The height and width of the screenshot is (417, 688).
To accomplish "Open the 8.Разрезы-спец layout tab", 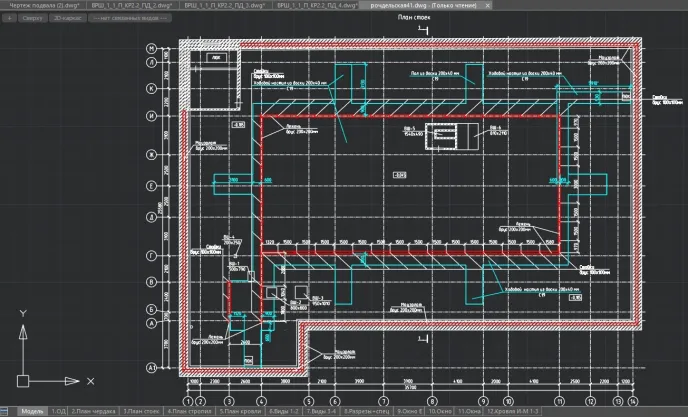I will [365, 411].
